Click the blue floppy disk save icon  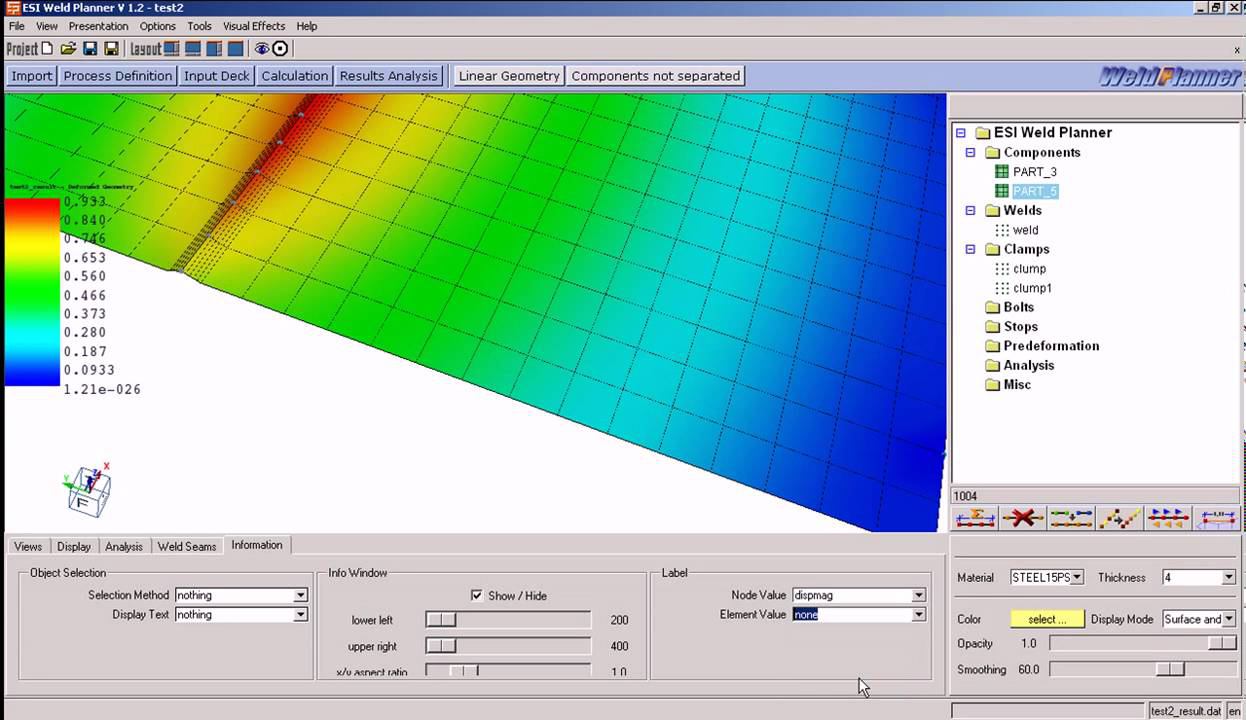pyautogui.click(x=90, y=49)
